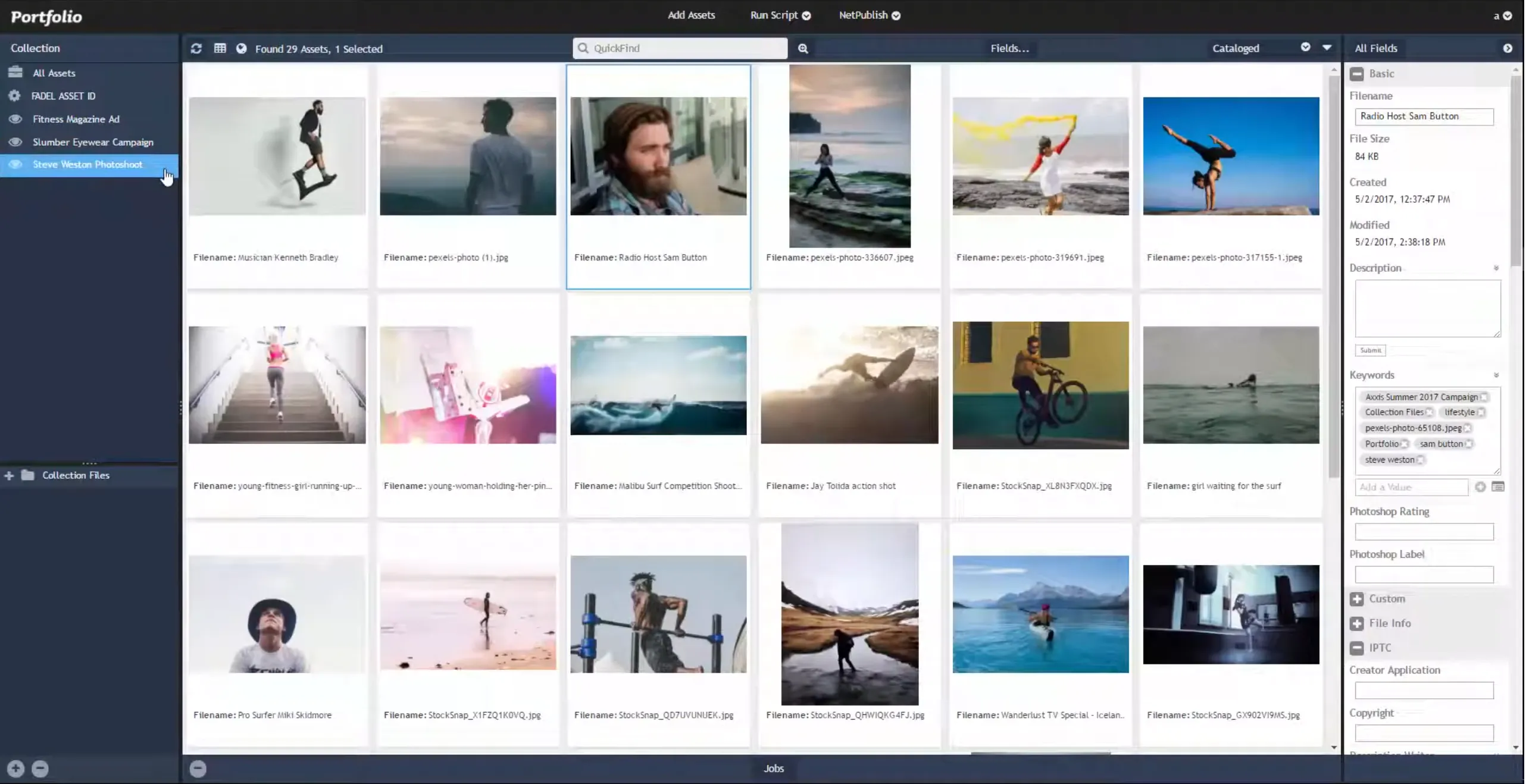Click the add keyword plus icon
This screenshot has width=1526, height=784.
(x=1480, y=487)
